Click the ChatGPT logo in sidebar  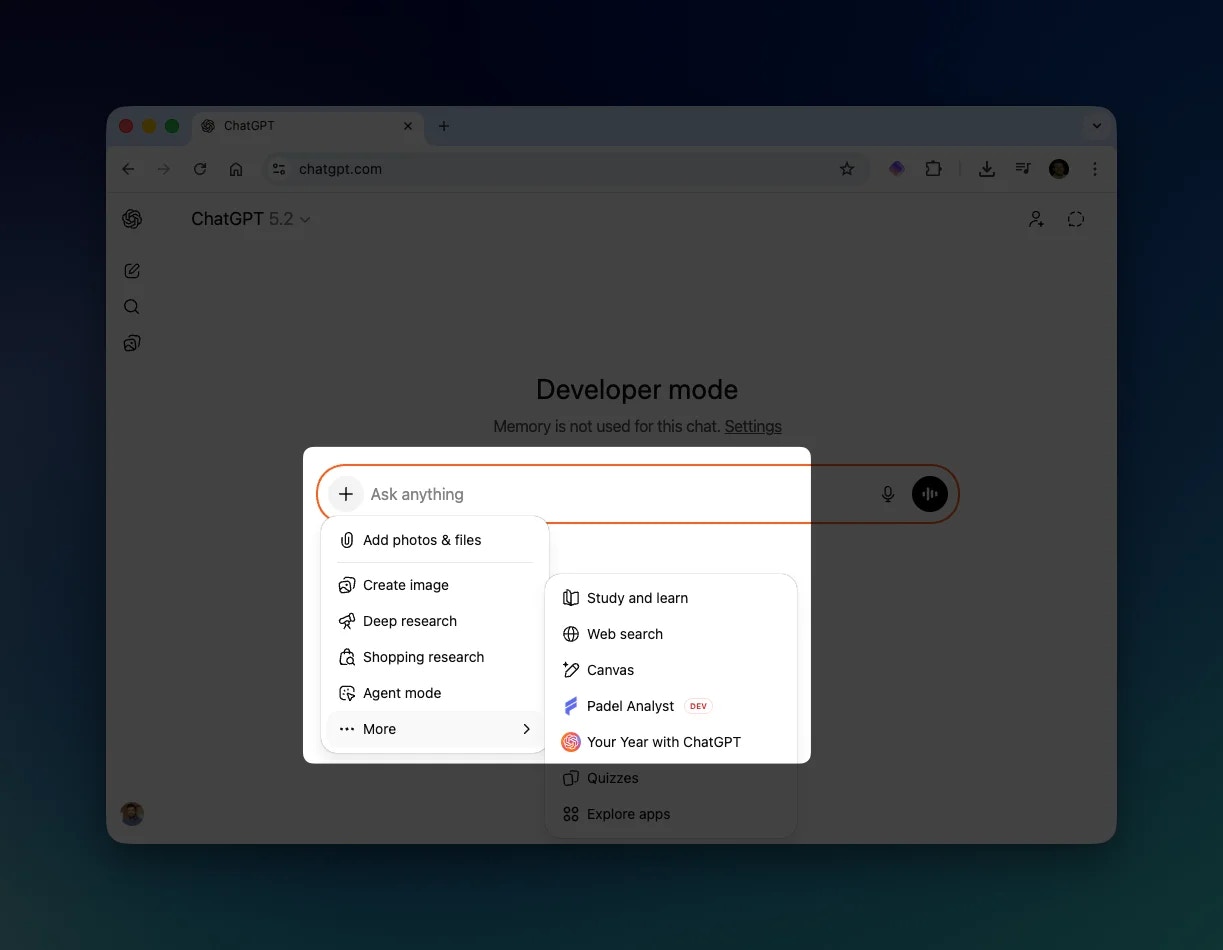point(132,219)
